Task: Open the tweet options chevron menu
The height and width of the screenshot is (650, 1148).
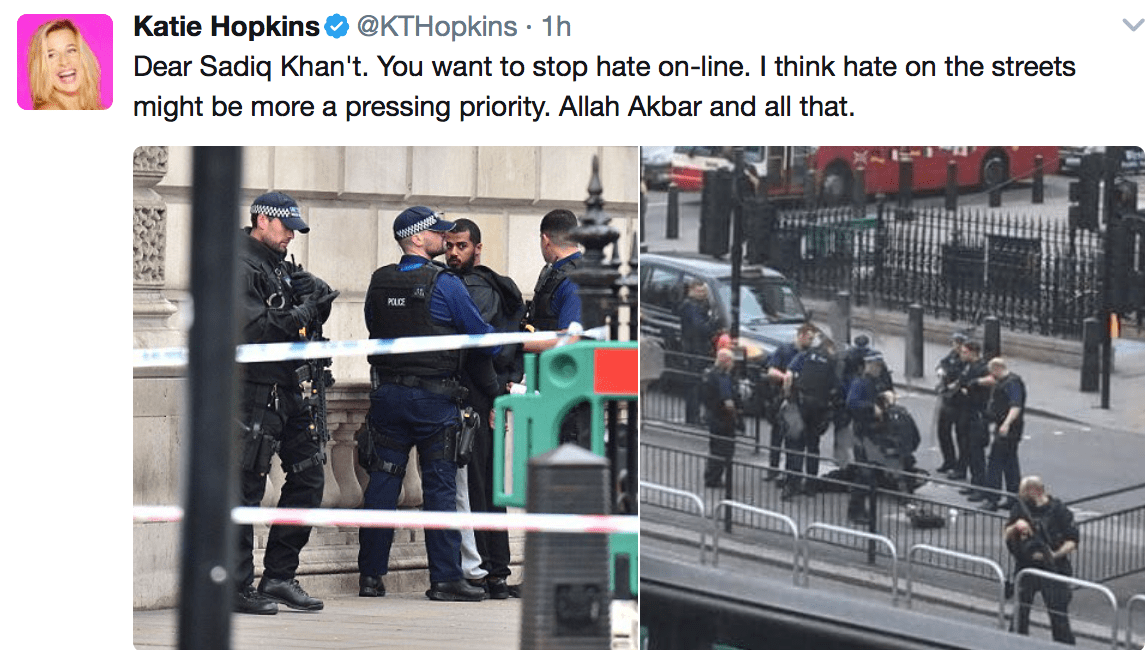Action: pos(1133,26)
